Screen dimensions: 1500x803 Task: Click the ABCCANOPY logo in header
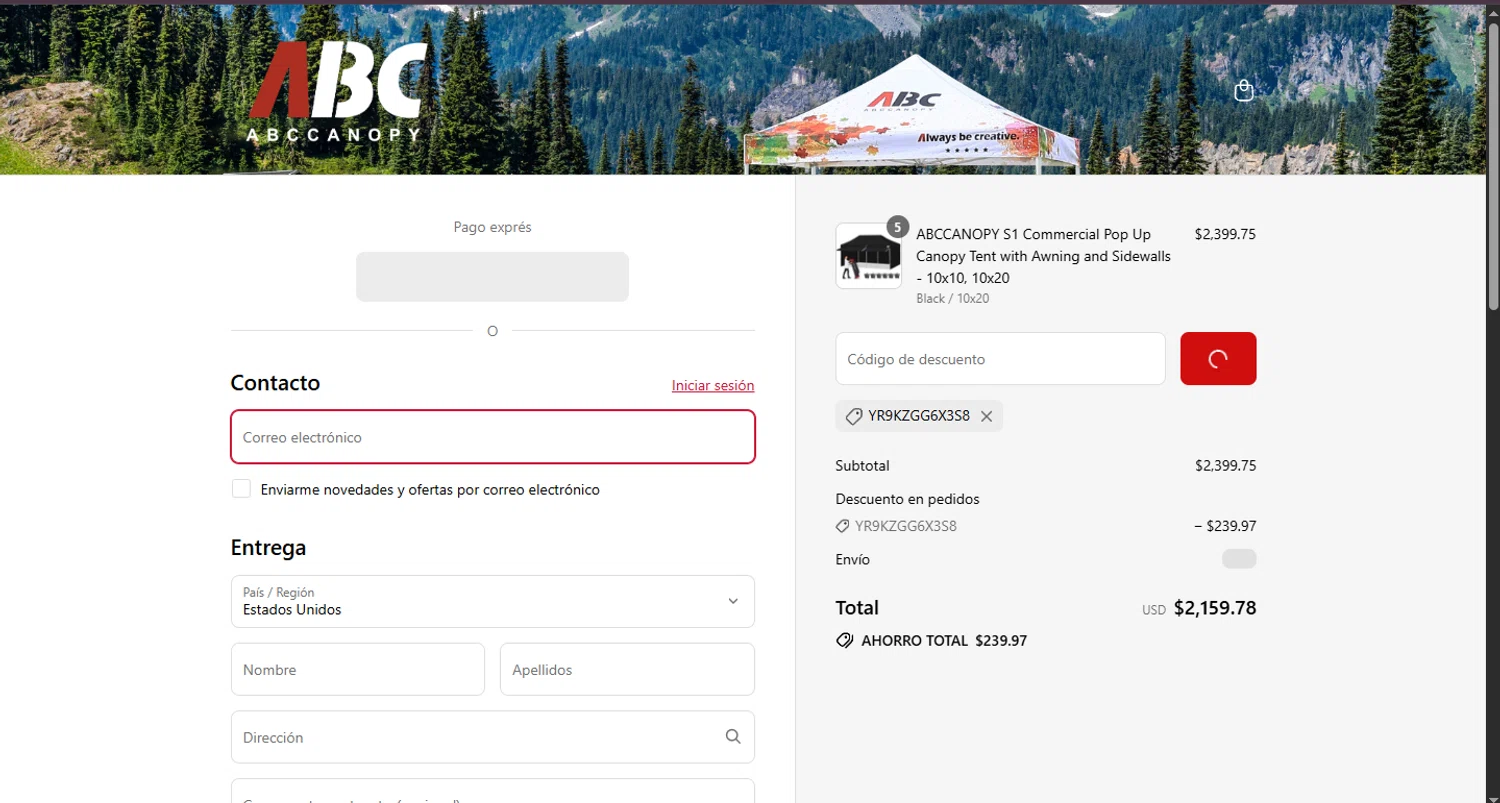(x=338, y=92)
